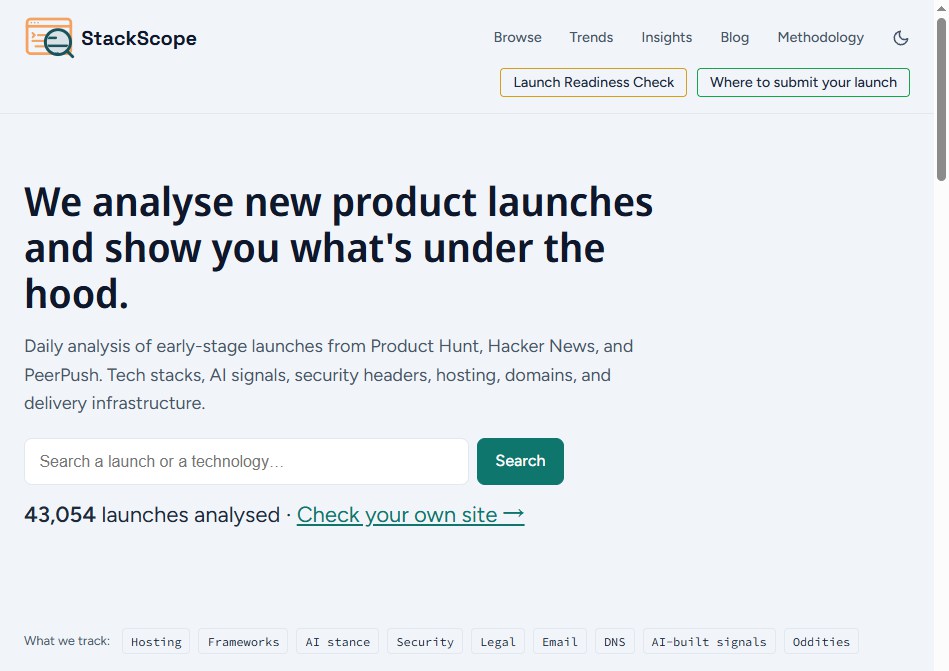Select the Frameworks tag
Screen dimensions: 949x671
(x=243, y=641)
